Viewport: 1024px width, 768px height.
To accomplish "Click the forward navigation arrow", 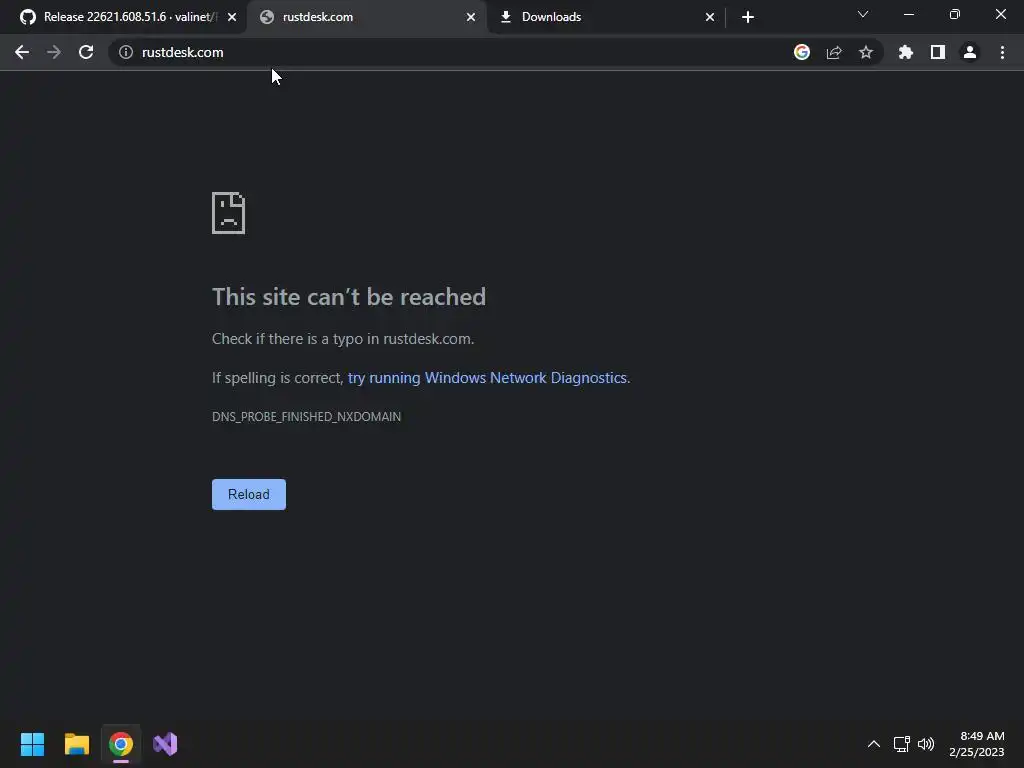I will (54, 52).
